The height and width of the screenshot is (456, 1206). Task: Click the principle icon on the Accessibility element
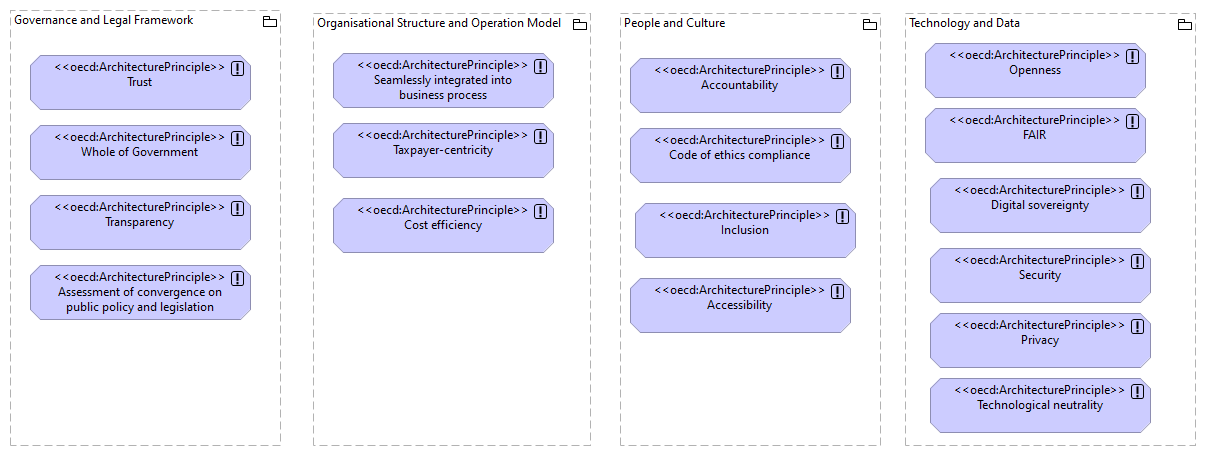coord(838,291)
